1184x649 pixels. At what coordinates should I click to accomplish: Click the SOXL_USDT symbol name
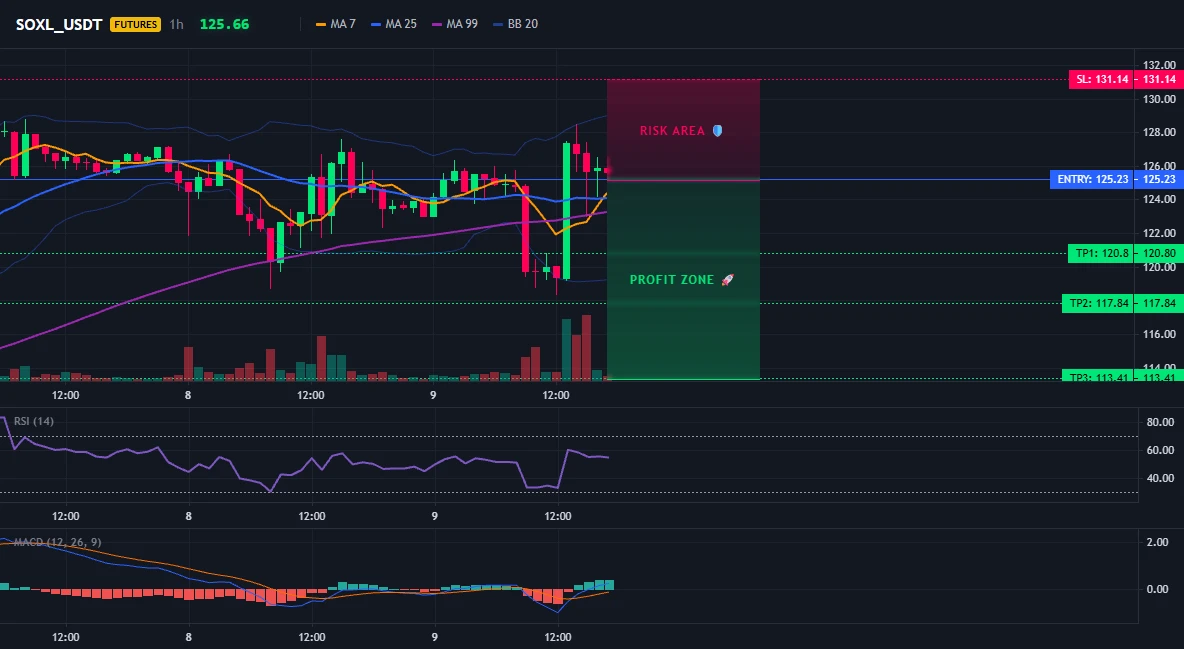(x=59, y=24)
